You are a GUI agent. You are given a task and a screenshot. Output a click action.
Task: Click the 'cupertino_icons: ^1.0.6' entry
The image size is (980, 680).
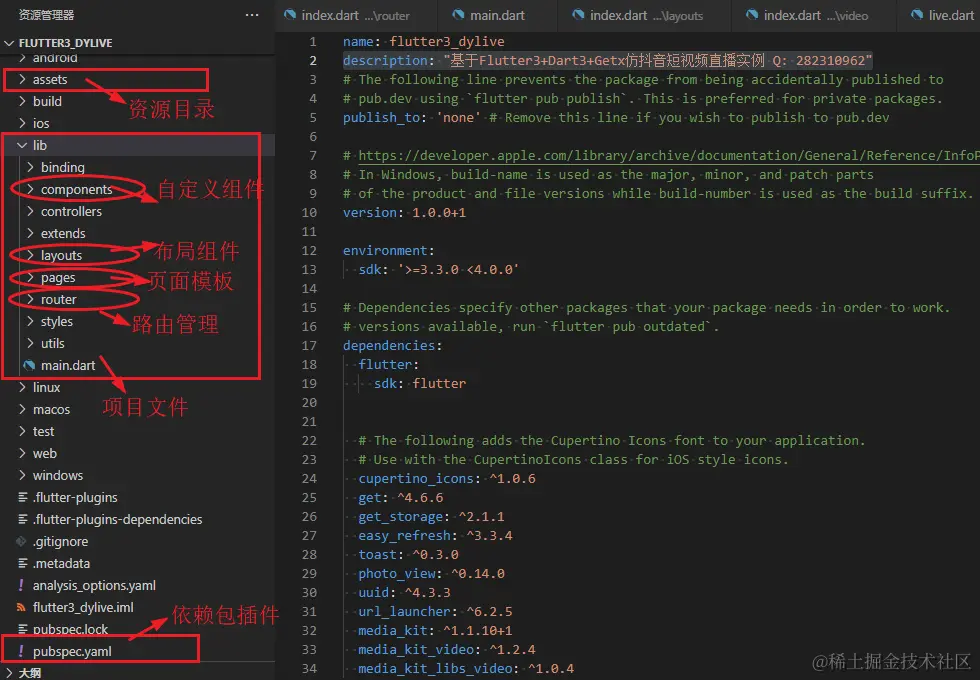point(447,479)
